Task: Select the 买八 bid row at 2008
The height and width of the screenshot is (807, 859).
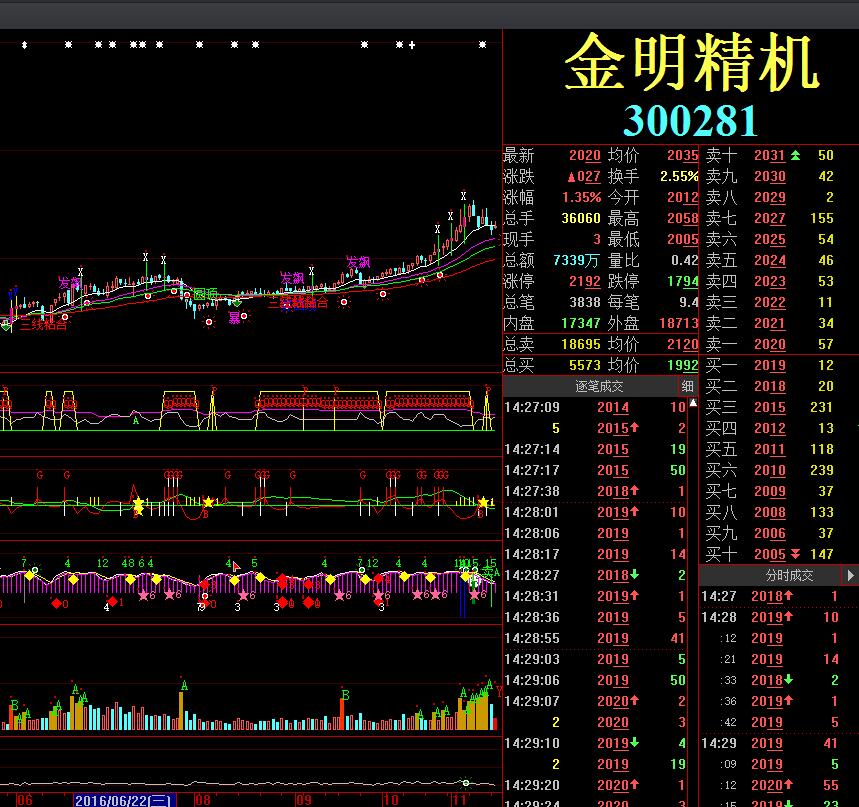Action: (x=779, y=512)
